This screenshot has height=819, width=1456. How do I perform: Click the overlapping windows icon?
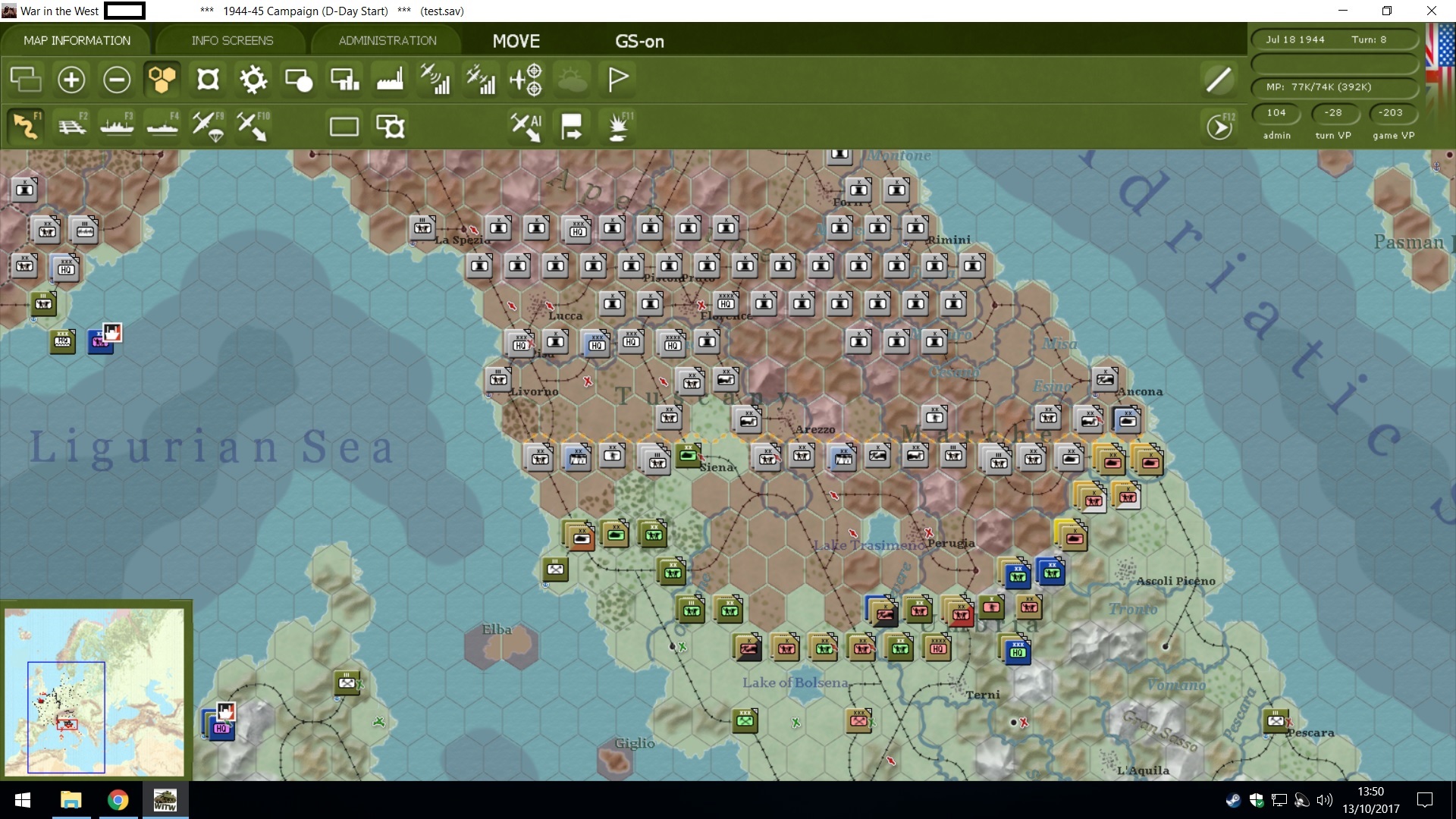point(26,80)
